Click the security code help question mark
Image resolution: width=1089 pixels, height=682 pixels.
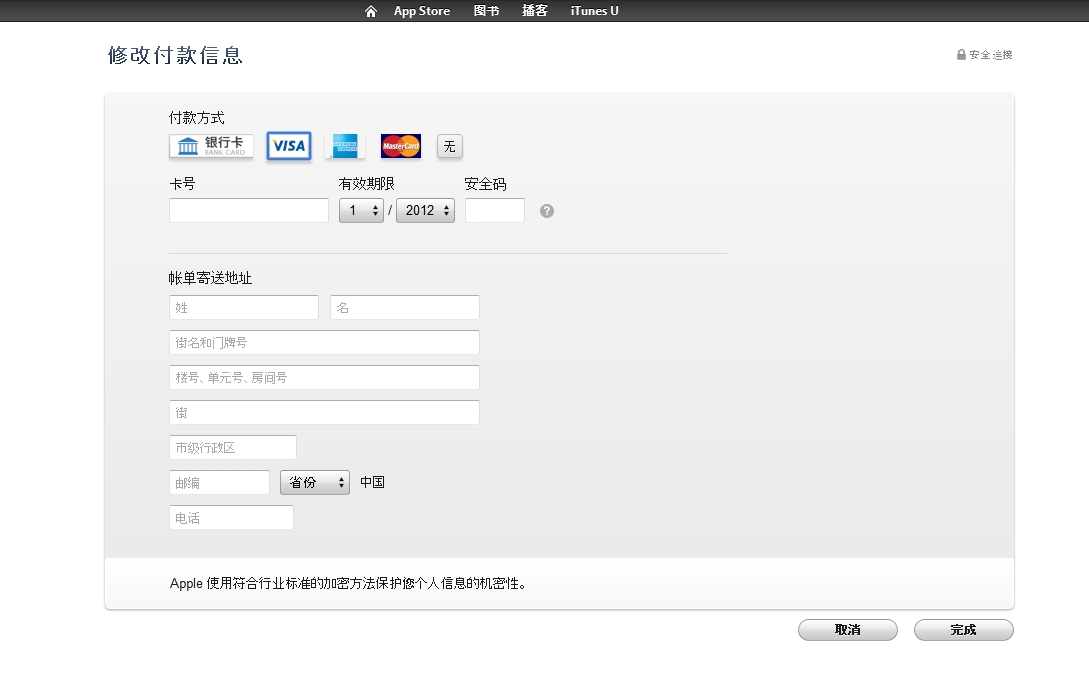pyautogui.click(x=547, y=211)
